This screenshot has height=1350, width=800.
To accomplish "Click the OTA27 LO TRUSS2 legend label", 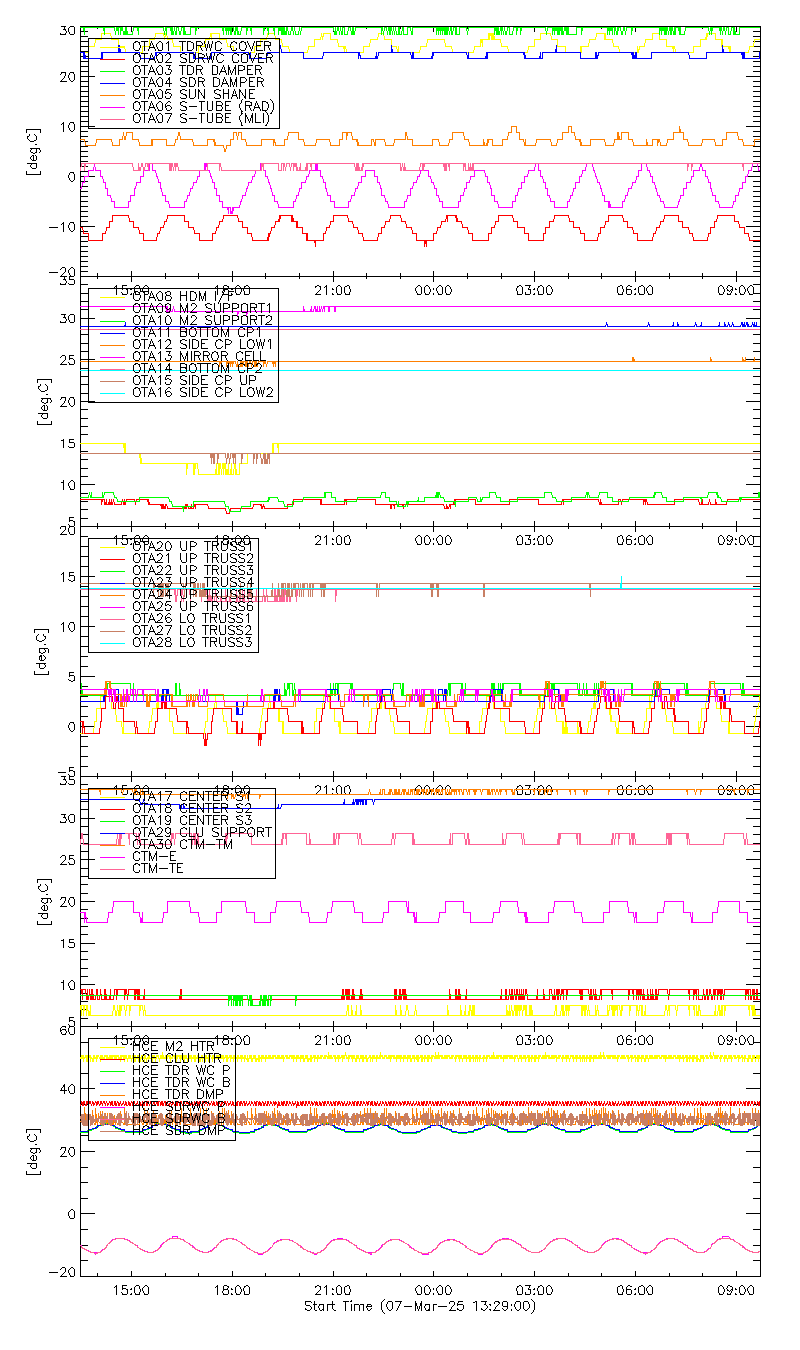I will click(192, 630).
